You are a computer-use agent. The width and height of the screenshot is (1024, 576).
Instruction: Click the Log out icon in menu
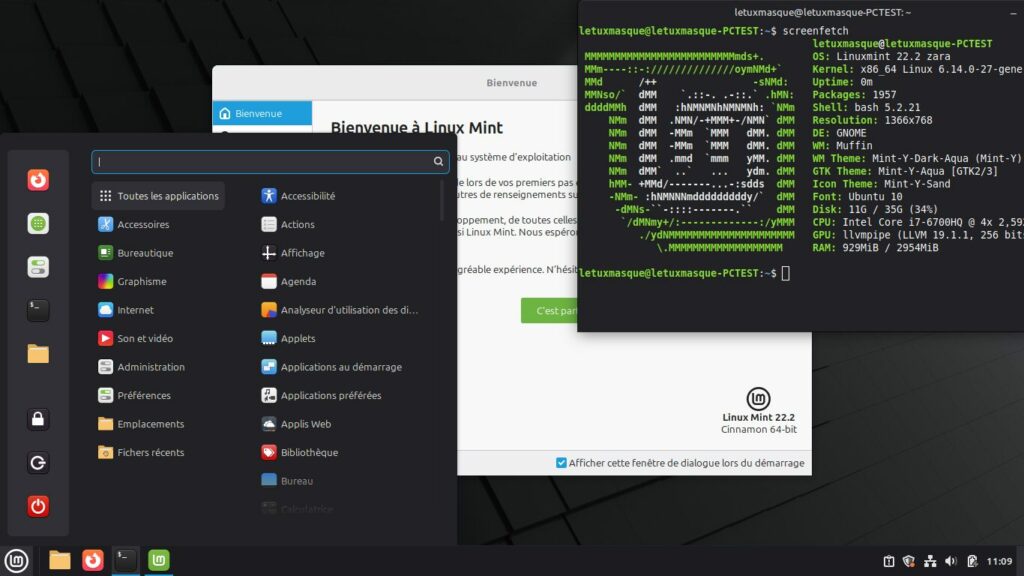38,463
